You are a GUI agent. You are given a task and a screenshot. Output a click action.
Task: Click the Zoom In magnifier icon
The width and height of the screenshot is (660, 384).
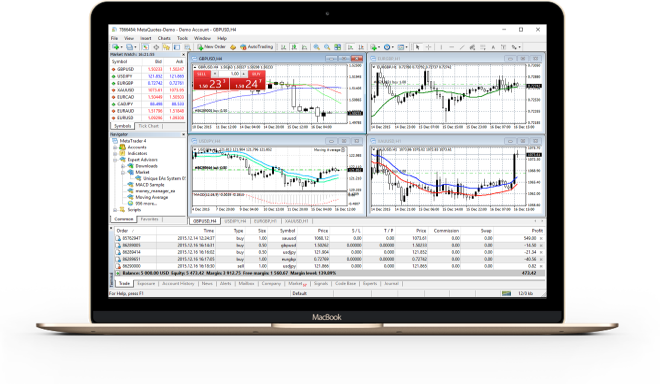tap(317, 47)
